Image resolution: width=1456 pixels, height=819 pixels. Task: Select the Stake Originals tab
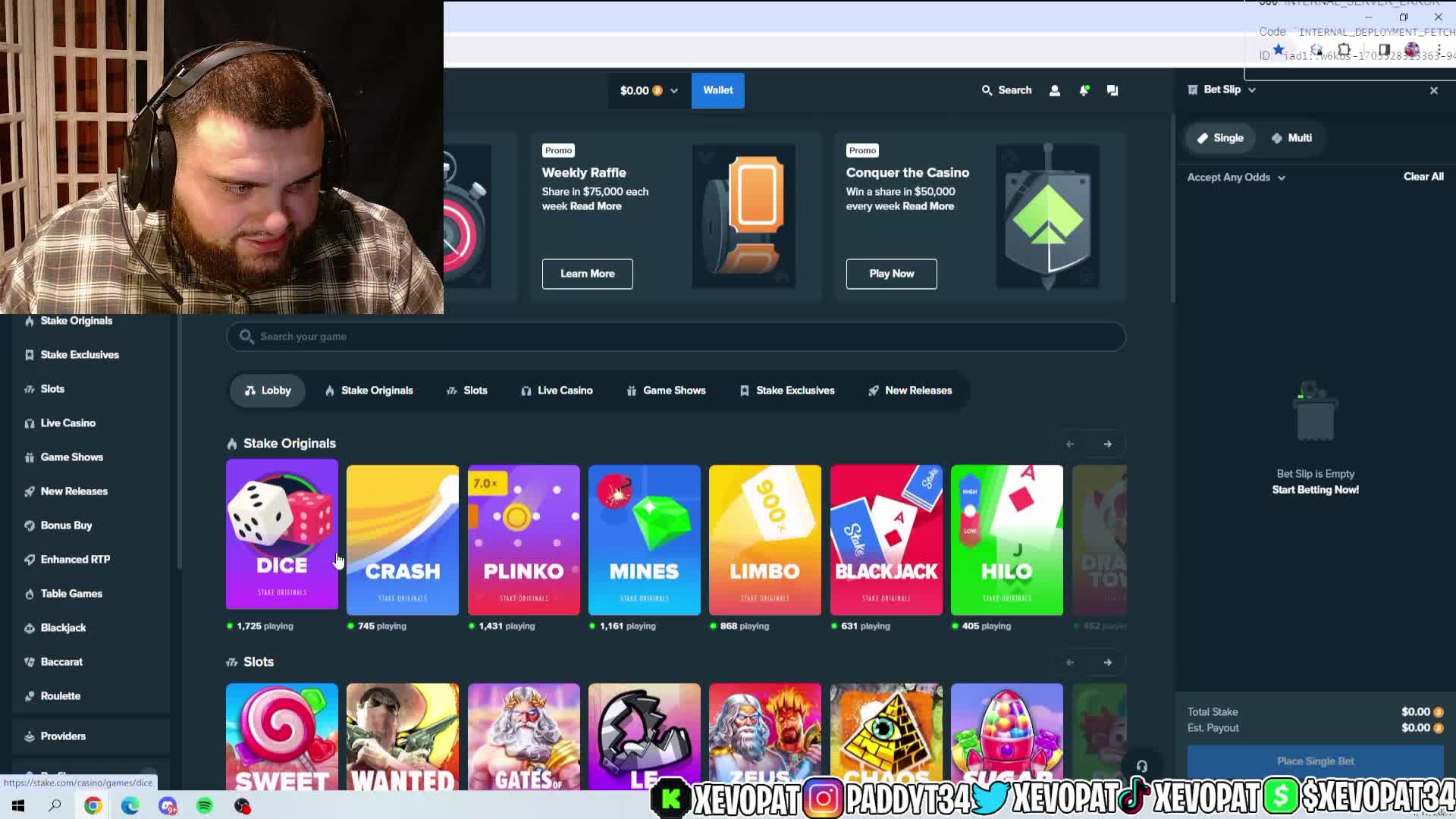(x=369, y=391)
